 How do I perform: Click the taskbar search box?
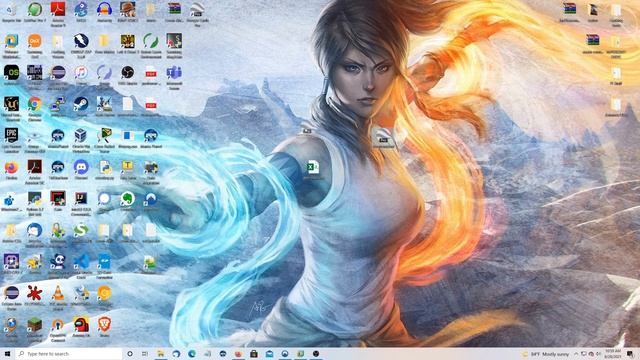pyautogui.click(x=69, y=353)
